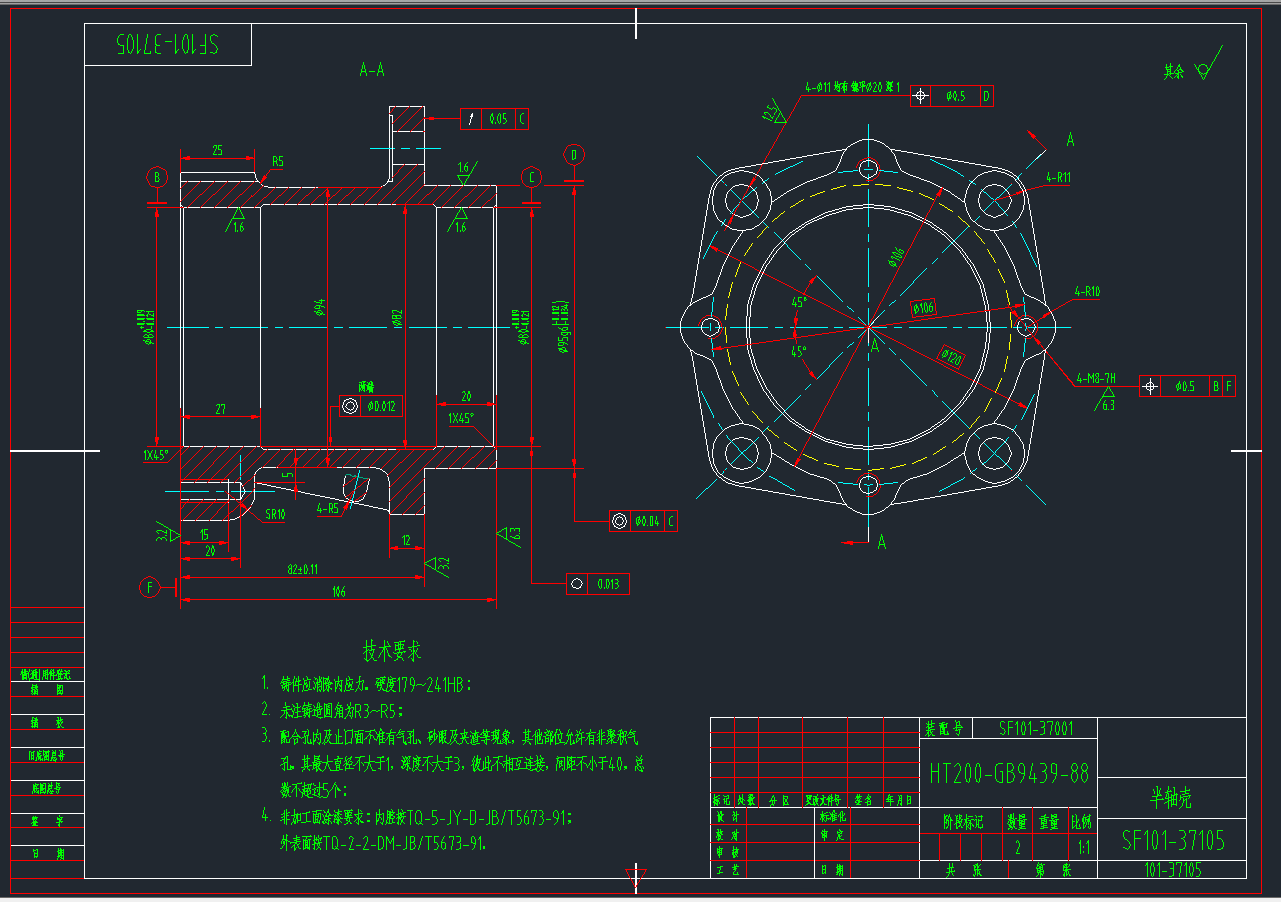Viewport: 1281px width, 902px height.
Task: Click the 标准化 cell in the title block
Action: (833, 816)
